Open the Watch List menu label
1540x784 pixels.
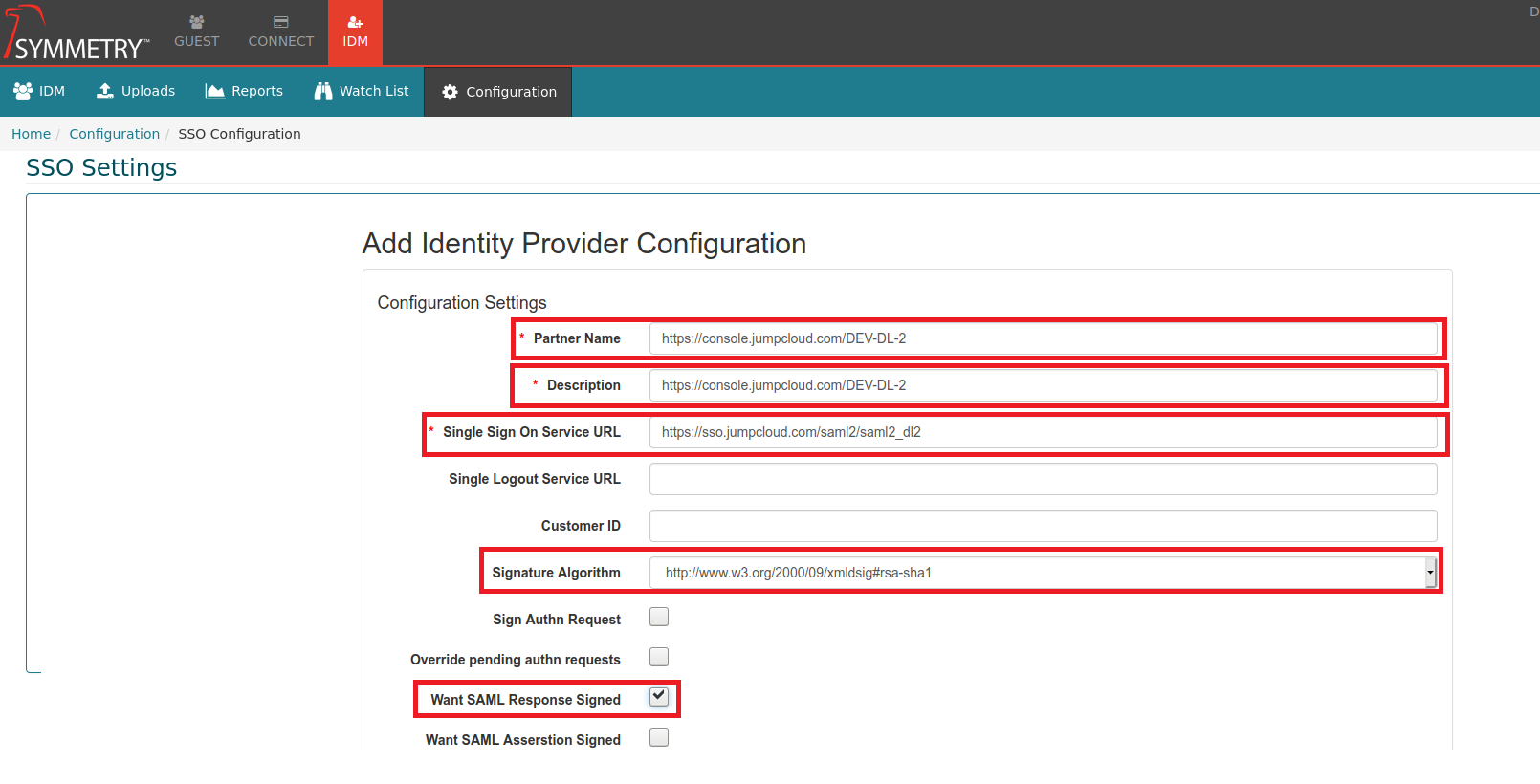(x=374, y=91)
